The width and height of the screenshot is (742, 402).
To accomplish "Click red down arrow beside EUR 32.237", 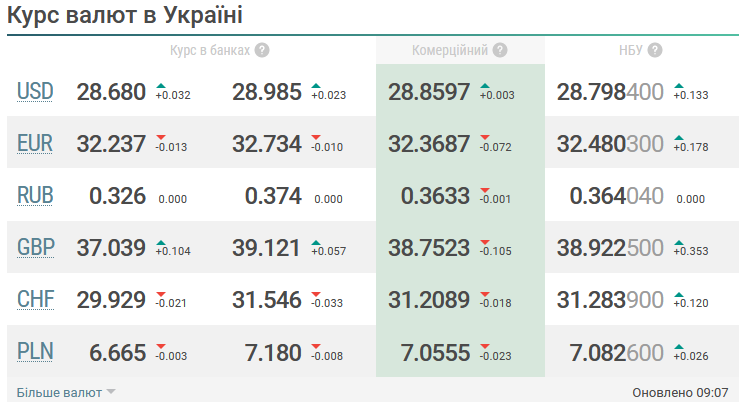I will [x=161, y=137].
